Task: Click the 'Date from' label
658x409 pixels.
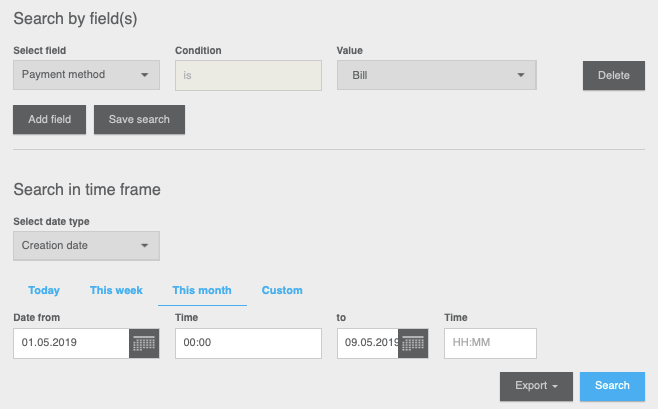Action: (37, 318)
